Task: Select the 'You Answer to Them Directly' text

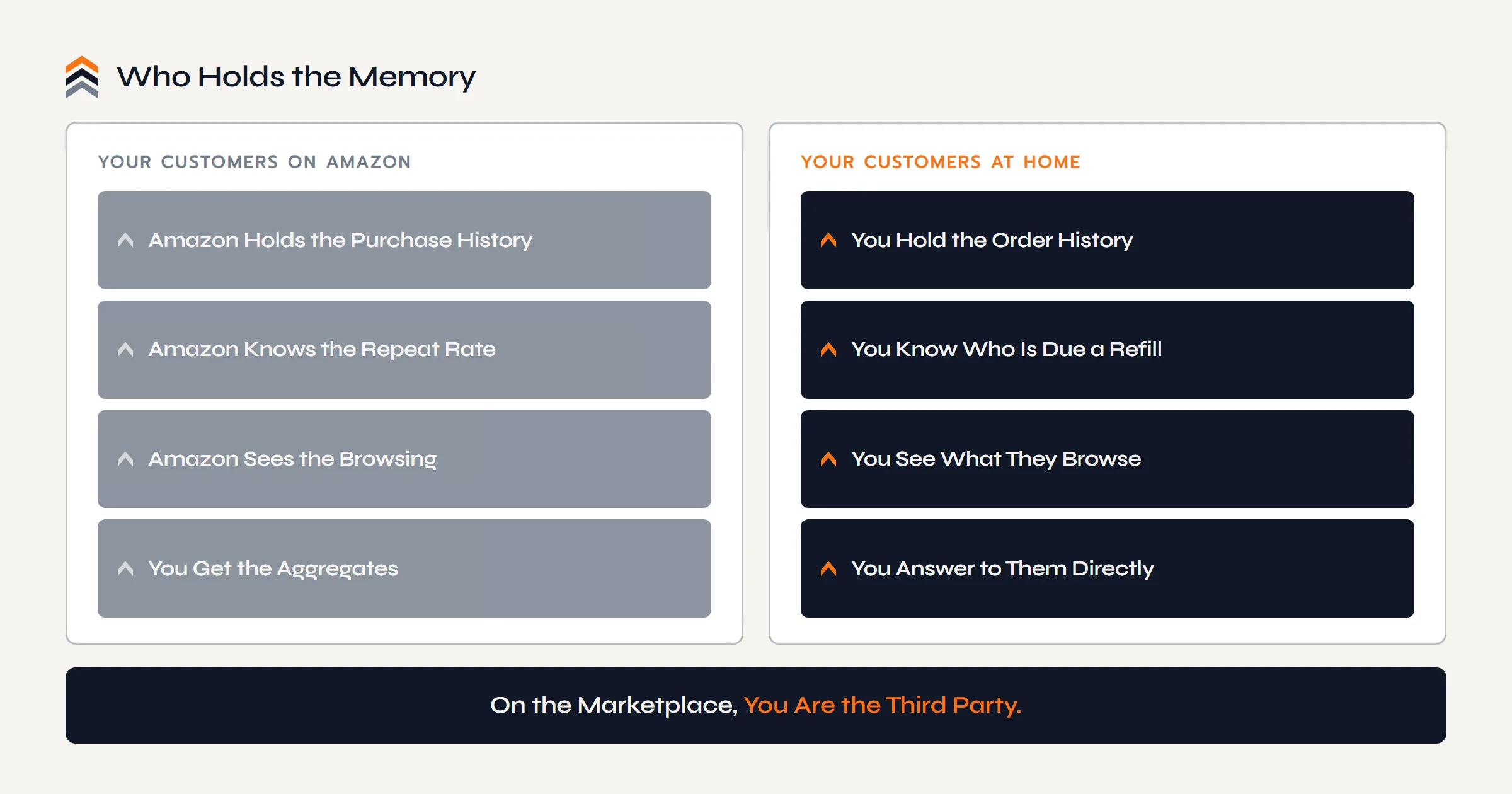Action: tap(1002, 568)
